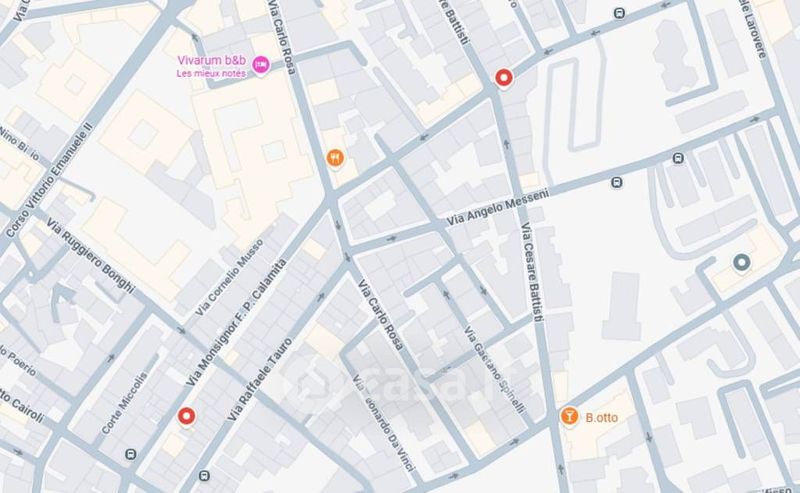Select the Via Ruggiero Bonghi street label
Image resolution: width=800 pixels, height=493 pixels.
point(91,256)
